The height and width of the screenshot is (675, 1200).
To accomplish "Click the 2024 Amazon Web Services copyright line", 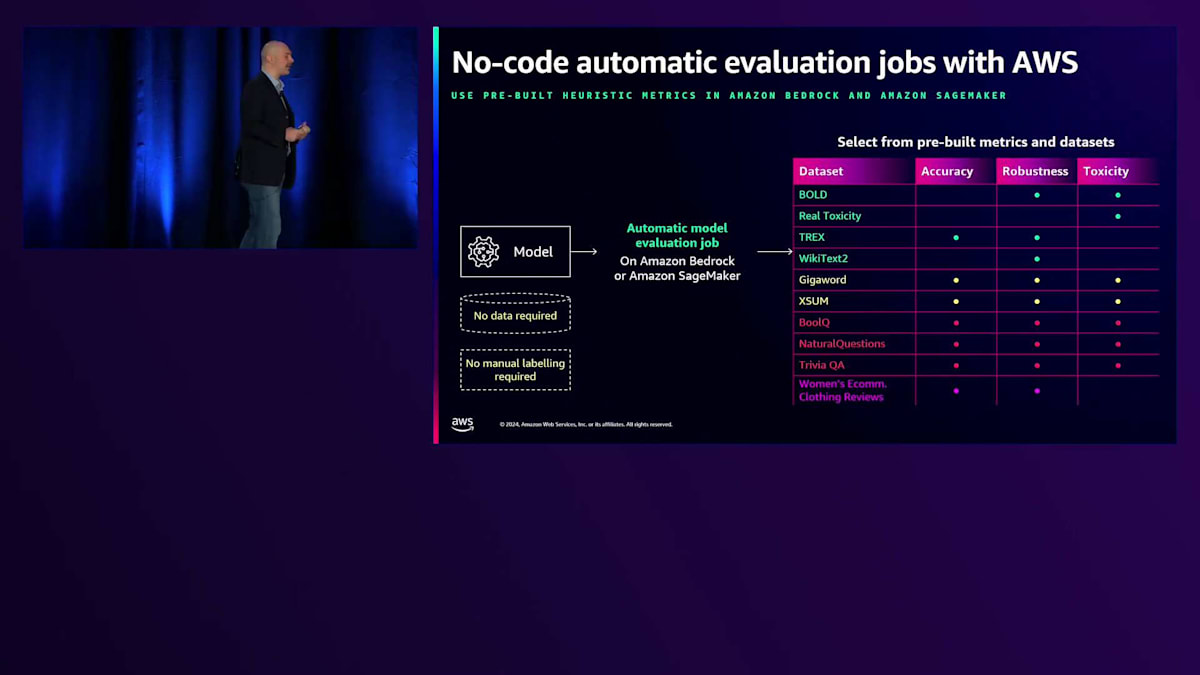I will coord(586,424).
